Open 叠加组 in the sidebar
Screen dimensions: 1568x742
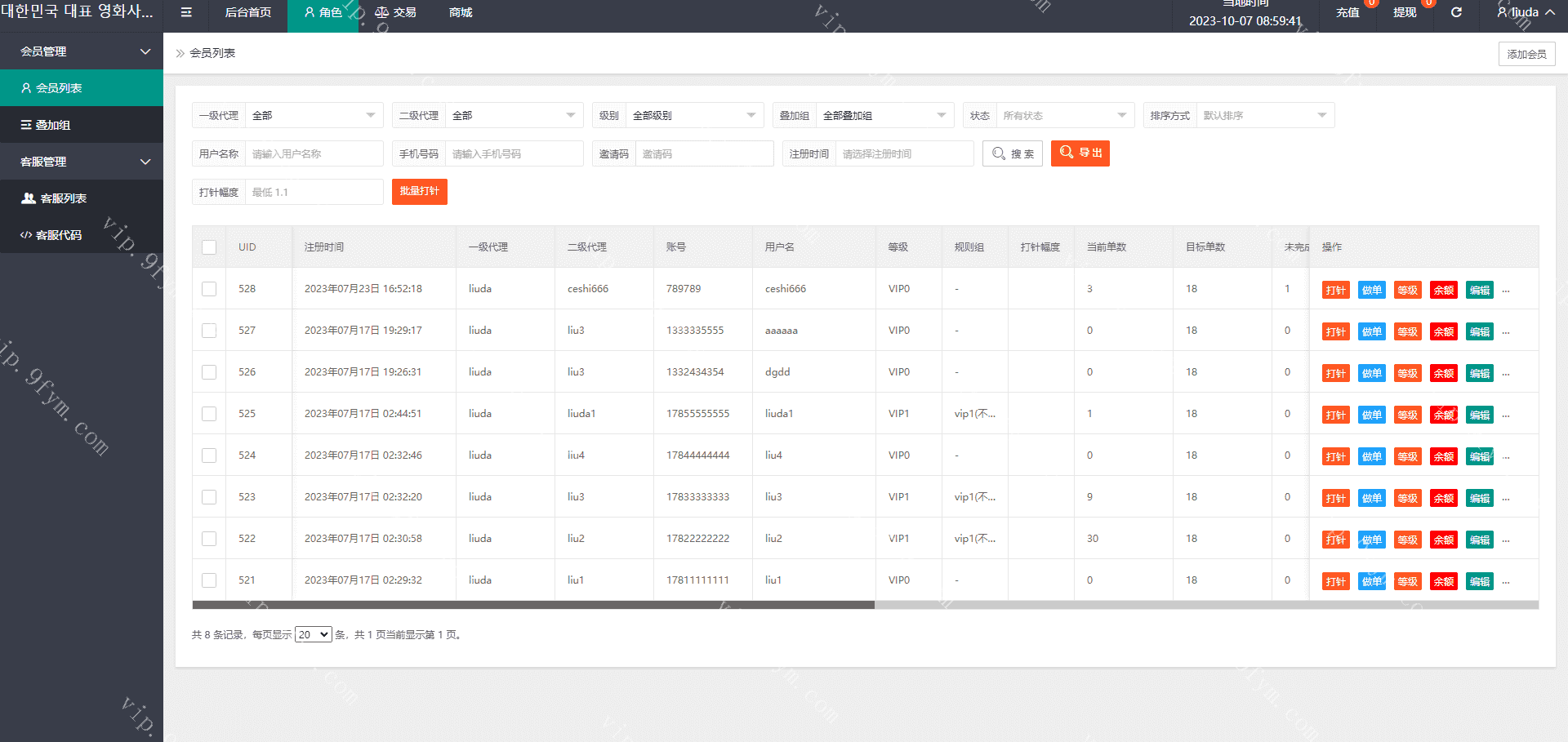[x=53, y=125]
